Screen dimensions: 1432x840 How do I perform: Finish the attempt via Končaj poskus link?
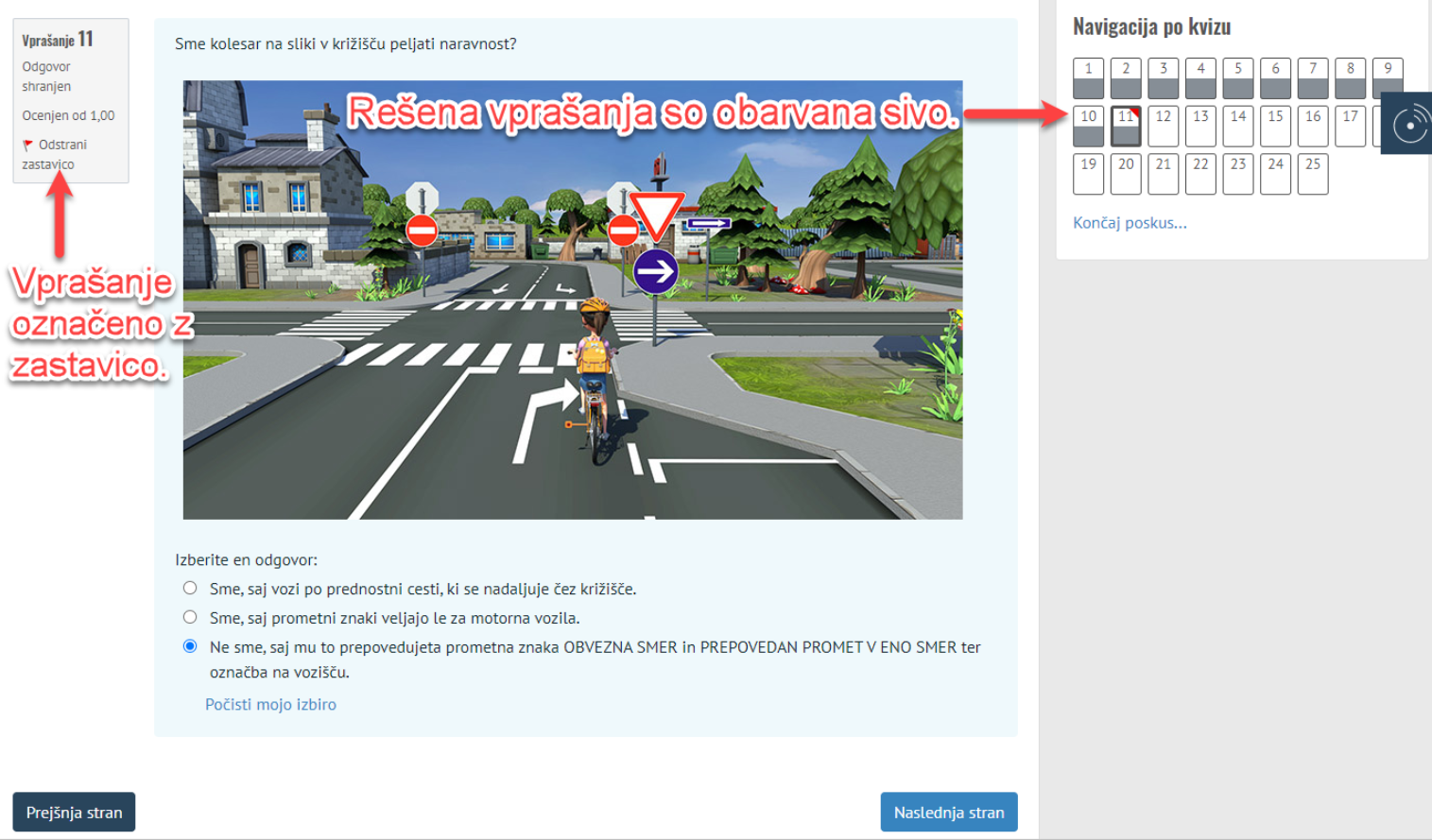point(1130,223)
